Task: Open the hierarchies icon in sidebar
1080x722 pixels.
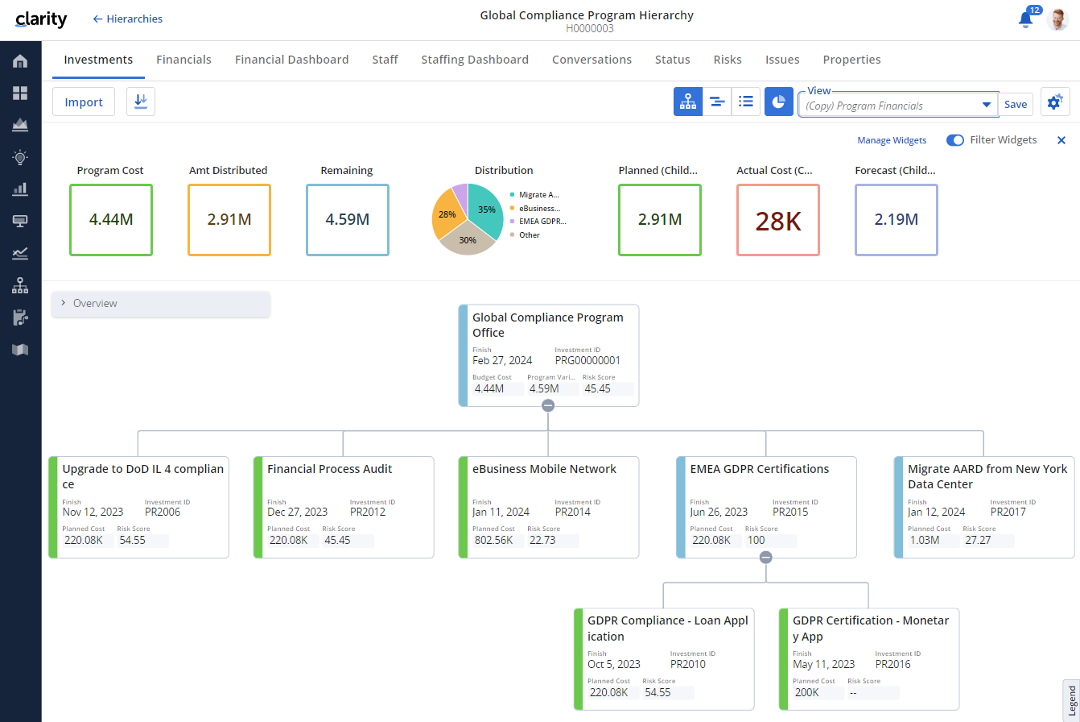Action: pyautogui.click(x=20, y=285)
